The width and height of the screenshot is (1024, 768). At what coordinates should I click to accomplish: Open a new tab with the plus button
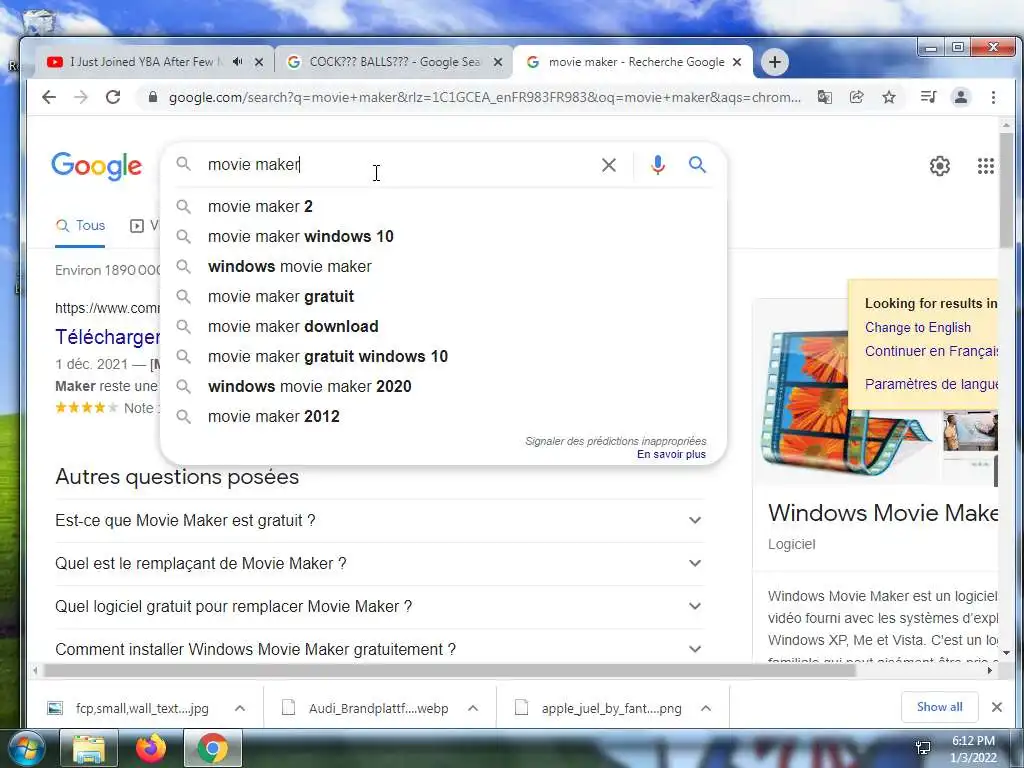point(775,62)
